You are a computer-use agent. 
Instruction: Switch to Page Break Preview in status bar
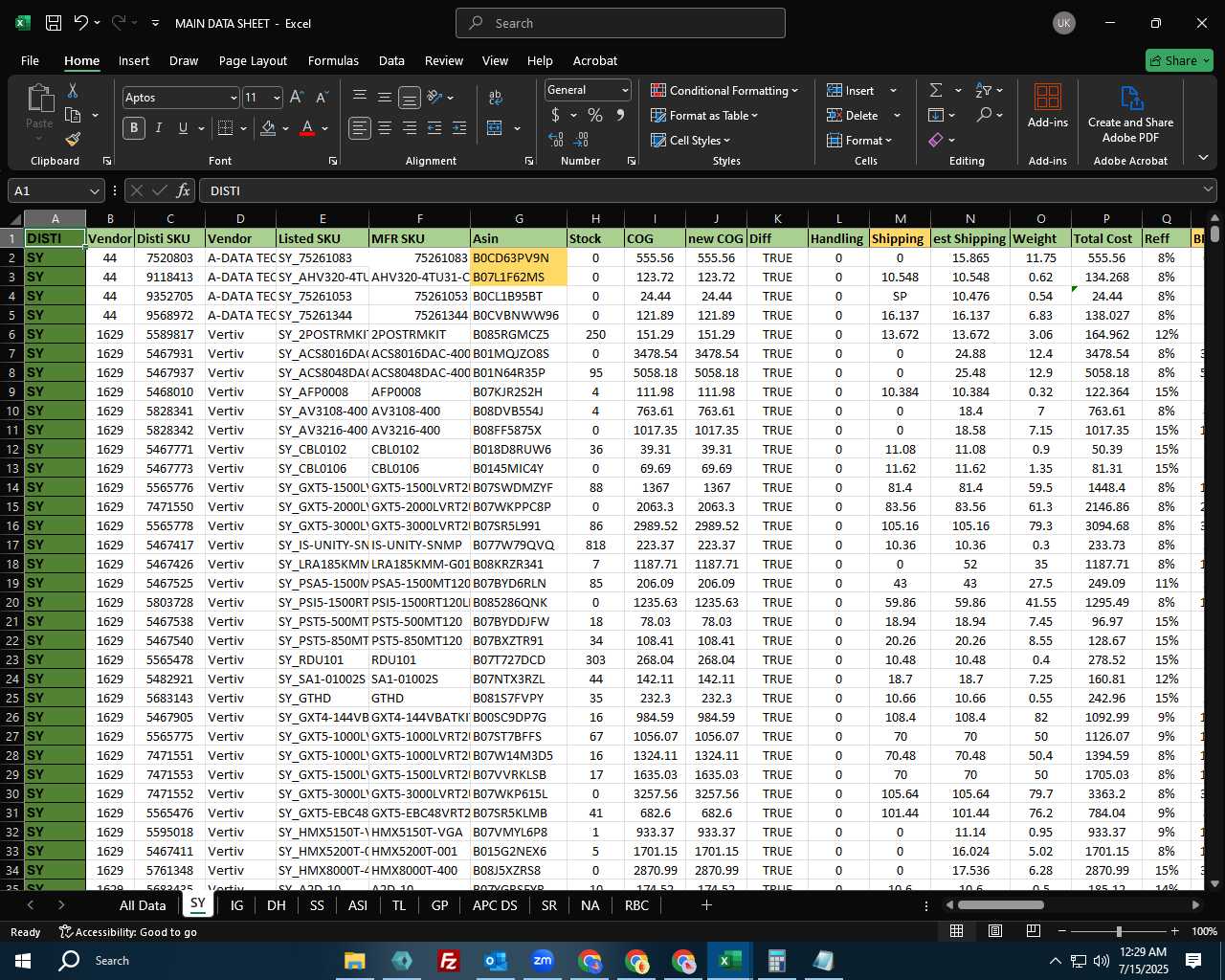(1034, 931)
